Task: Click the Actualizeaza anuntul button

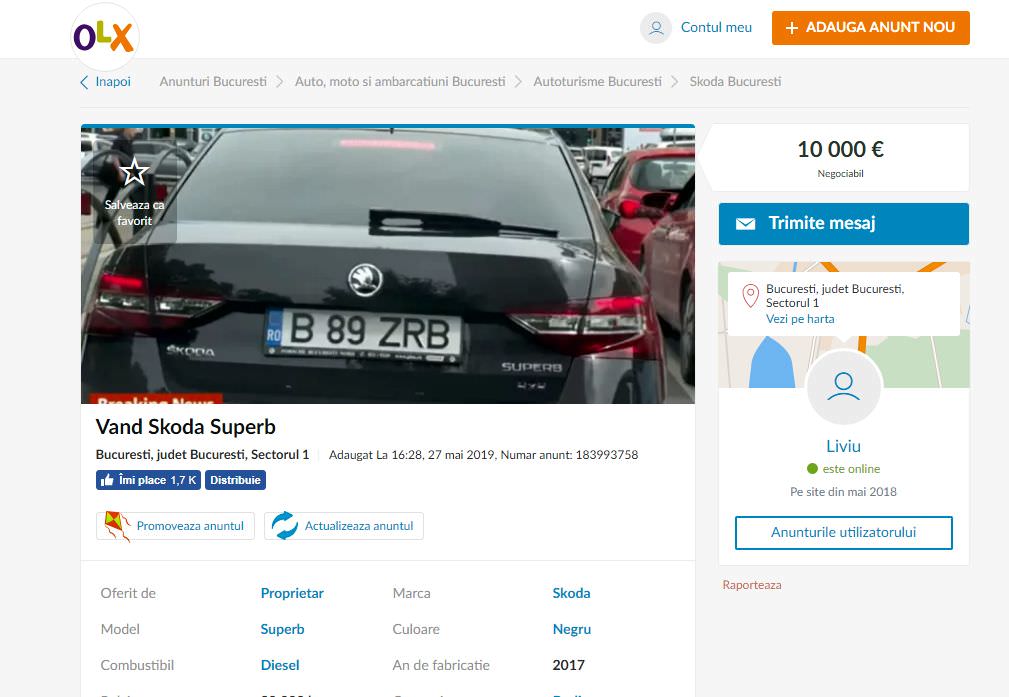Action: tap(344, 526)
